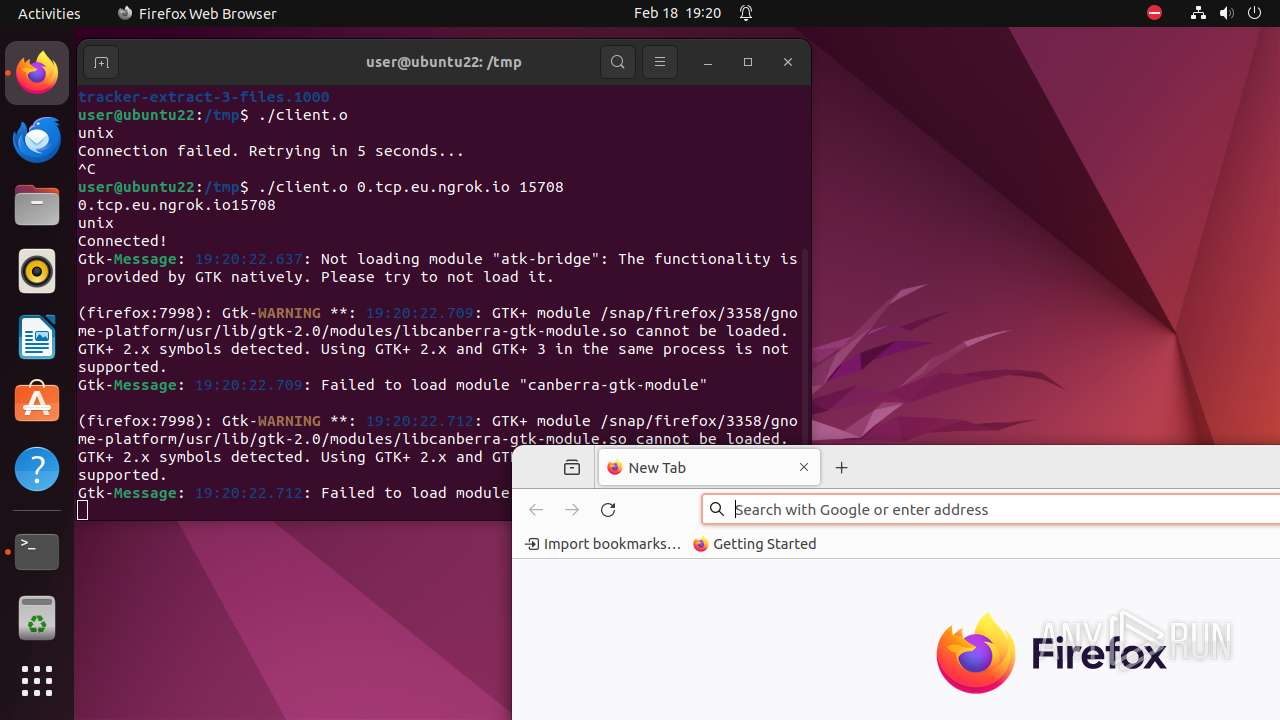The width and height of the screenshot is (1280, 720).
Task: Select the New Tab tab
Action: click(709, 467)
